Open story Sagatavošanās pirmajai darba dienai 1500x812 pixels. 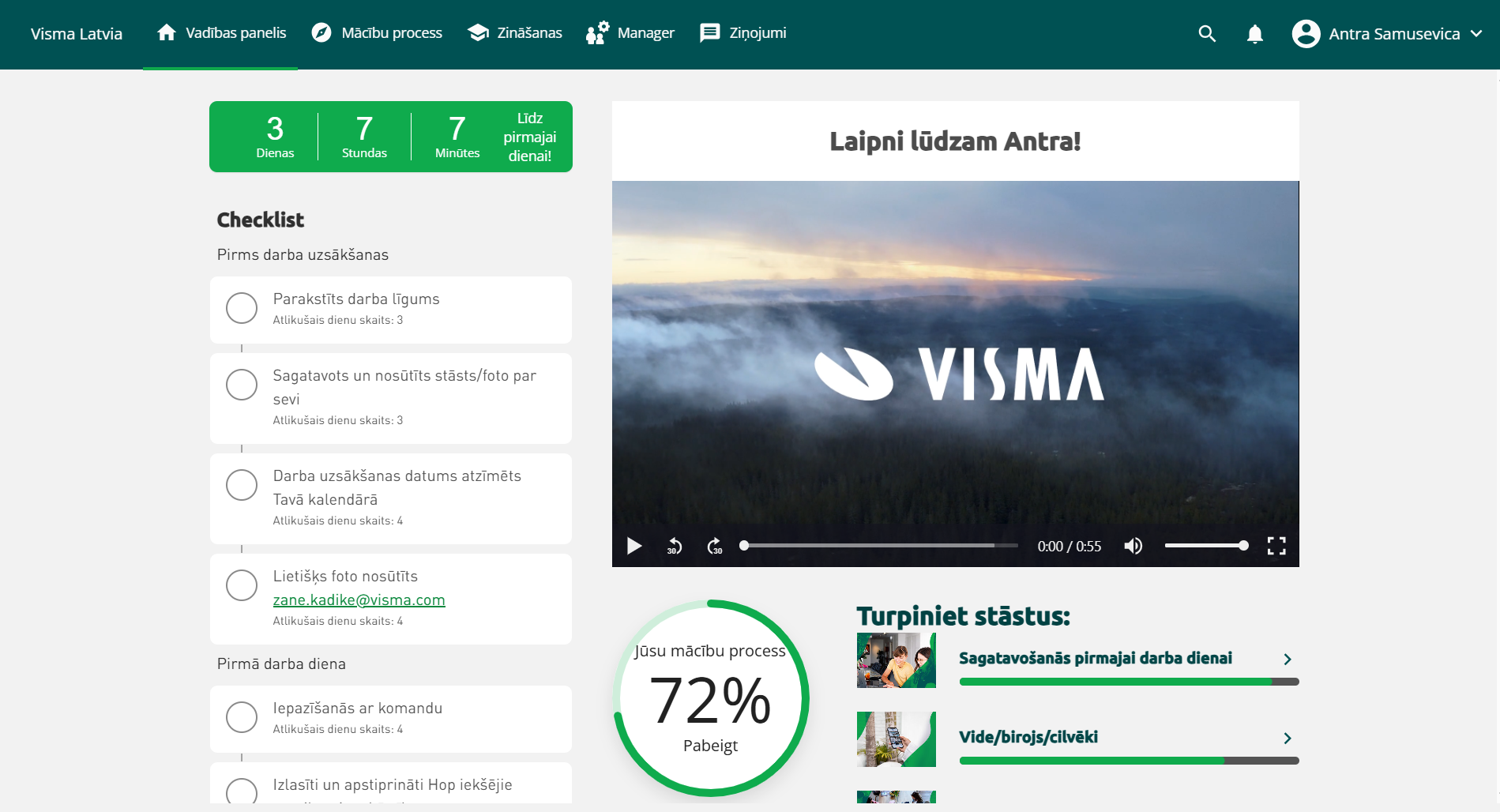click(1096, 658)
